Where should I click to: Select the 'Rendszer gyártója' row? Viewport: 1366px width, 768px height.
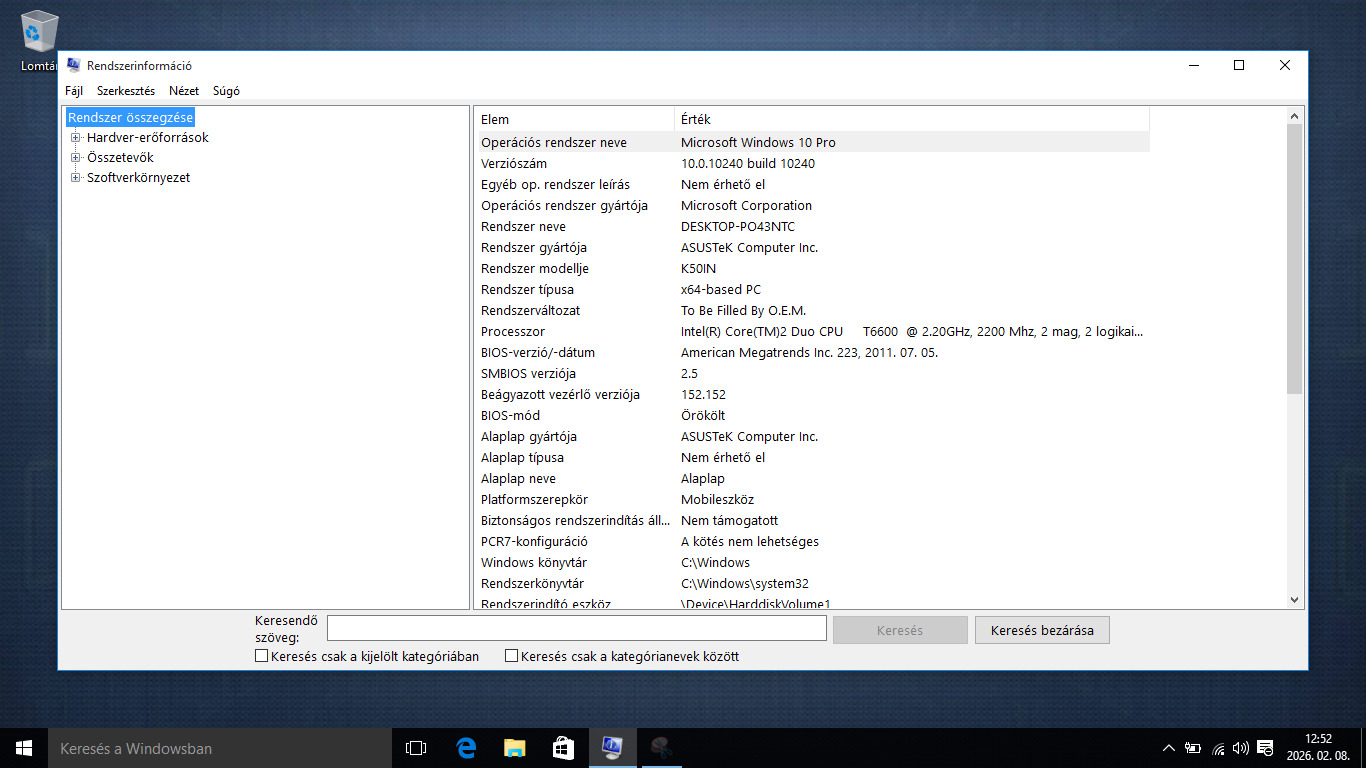tap(813, 247)
